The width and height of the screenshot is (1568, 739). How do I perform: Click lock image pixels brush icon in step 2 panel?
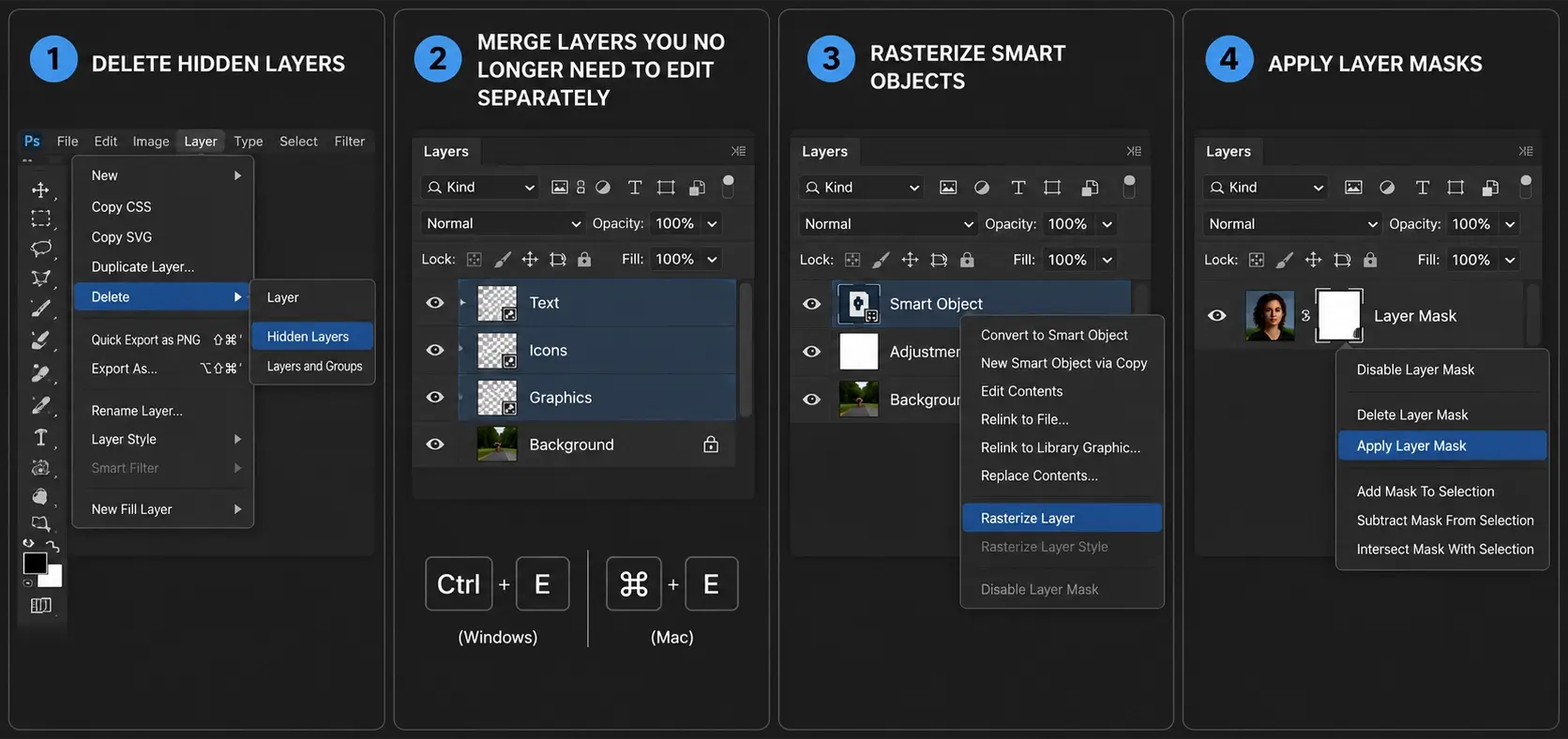pyautogui.click(x=503, y=259)
